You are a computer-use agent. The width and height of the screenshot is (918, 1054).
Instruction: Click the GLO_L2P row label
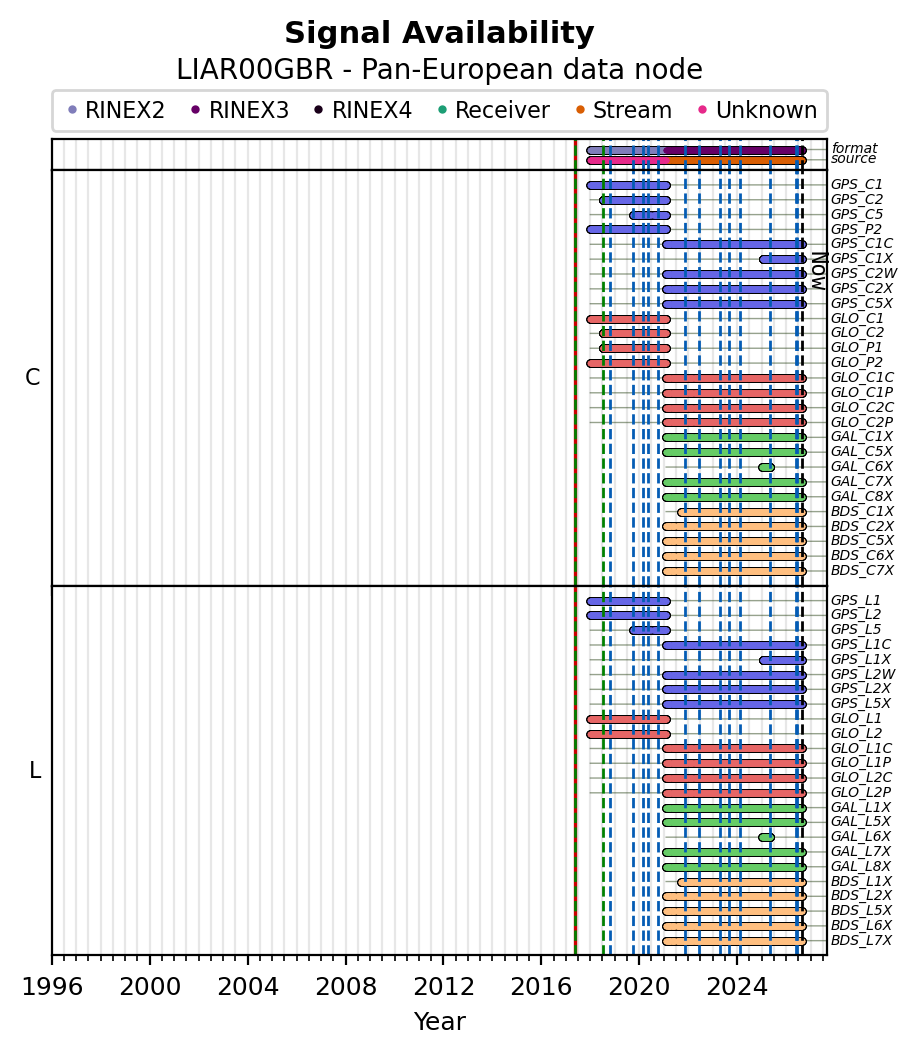pyautogui.click(x=862, y=792)
